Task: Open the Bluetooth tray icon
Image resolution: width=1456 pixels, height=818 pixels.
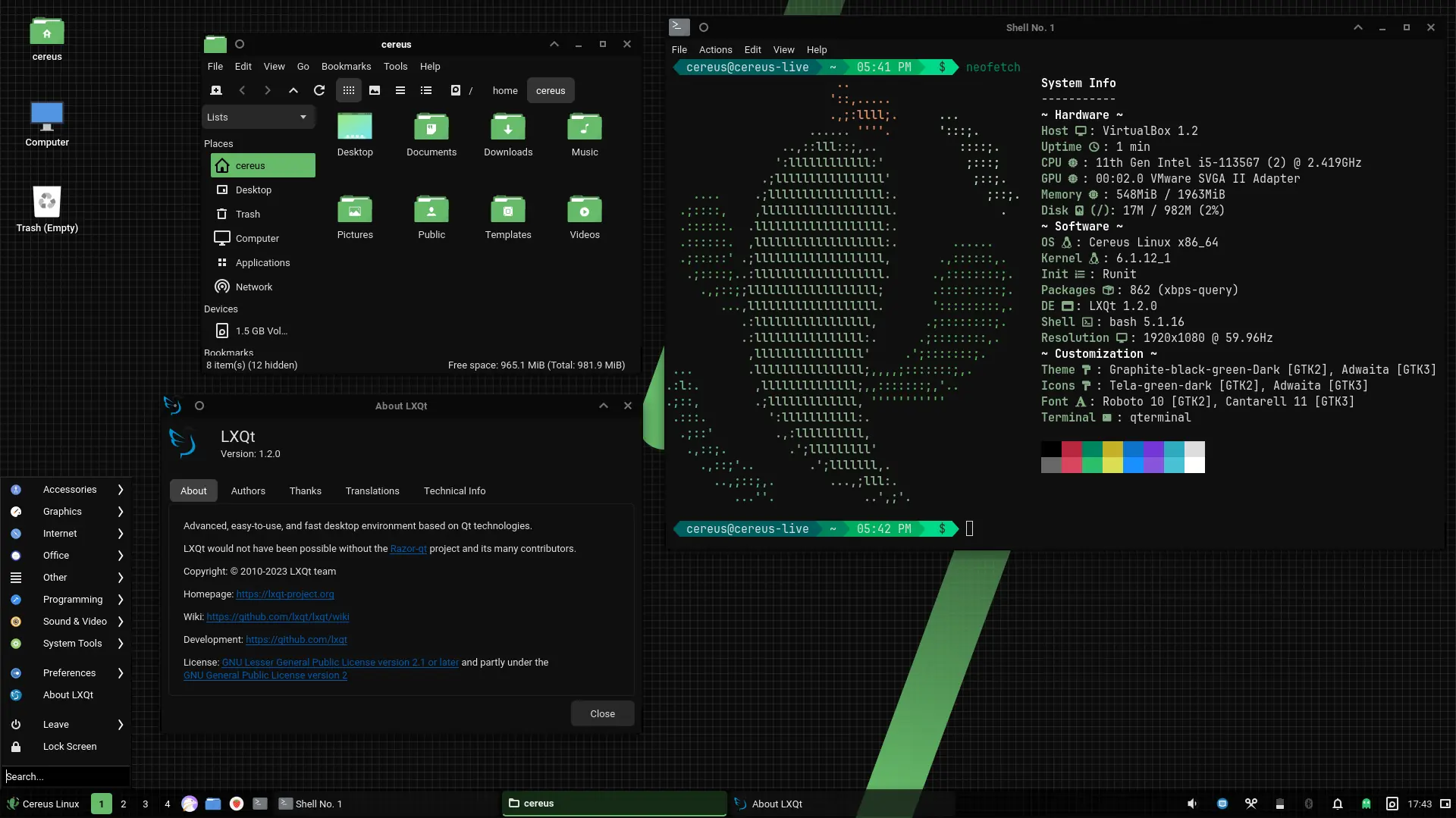Action: 1308,804
